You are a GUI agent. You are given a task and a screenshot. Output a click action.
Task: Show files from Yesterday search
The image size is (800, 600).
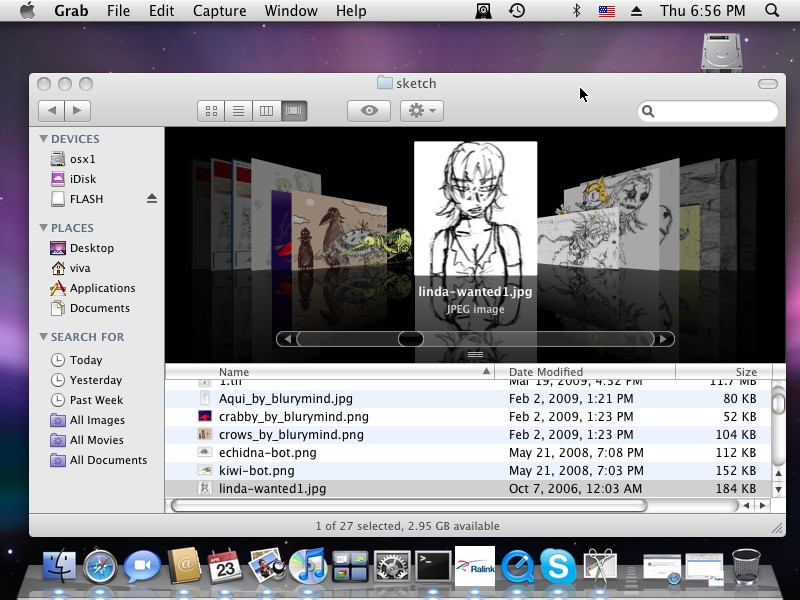[x=87, y=380]
